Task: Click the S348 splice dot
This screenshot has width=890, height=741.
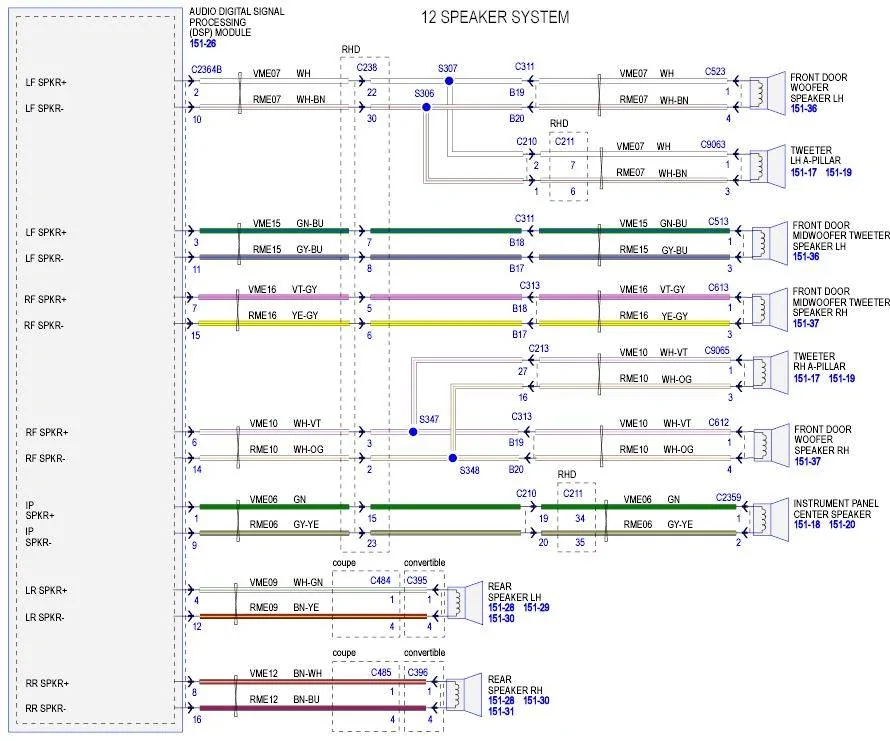Action: tap(452, 458)
